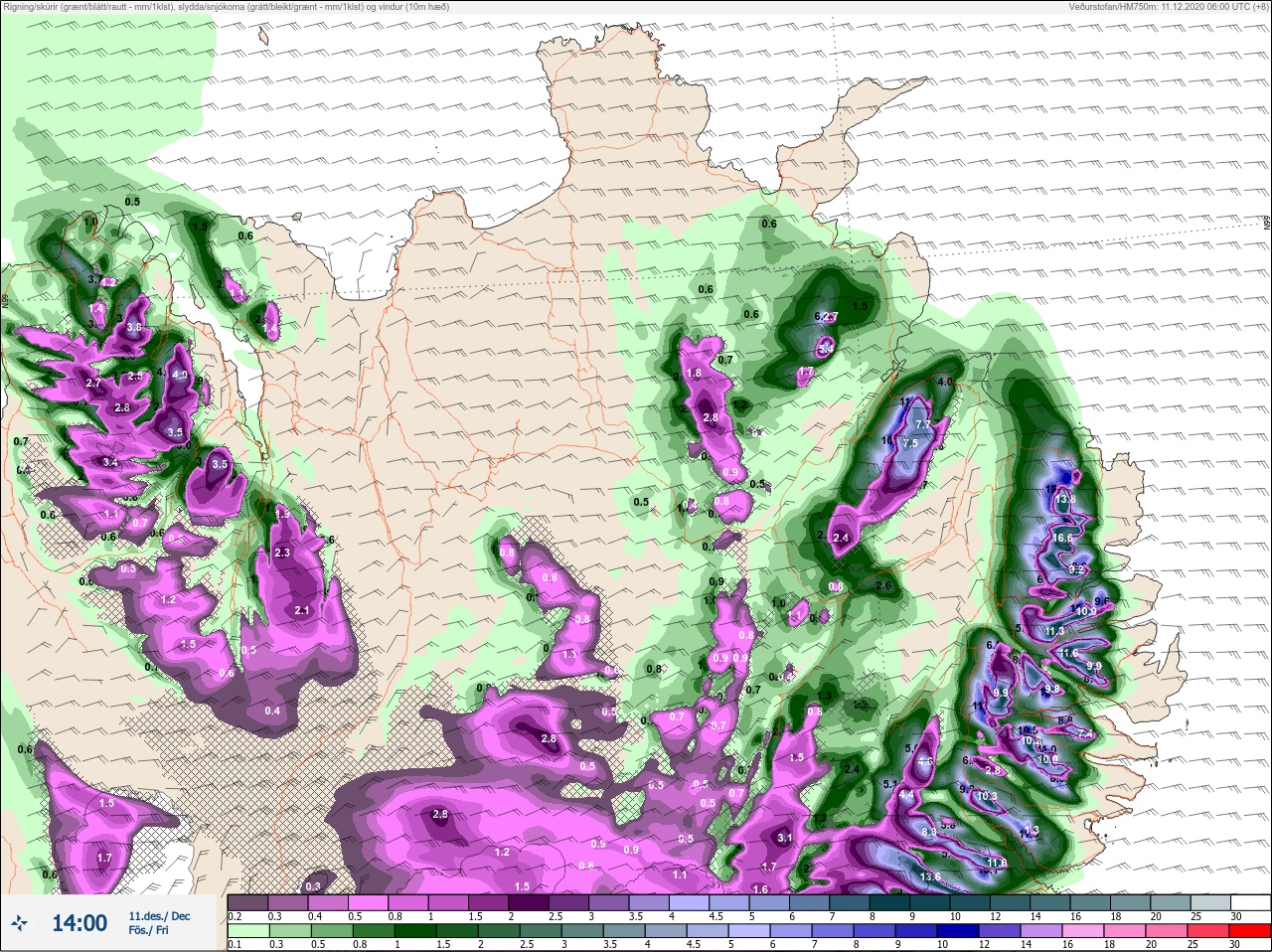Image resolution: width=1272 pixels, height=952 pixels.
Task: Click the 7.7 precipitation value on the map
Action: click(922, 425)
